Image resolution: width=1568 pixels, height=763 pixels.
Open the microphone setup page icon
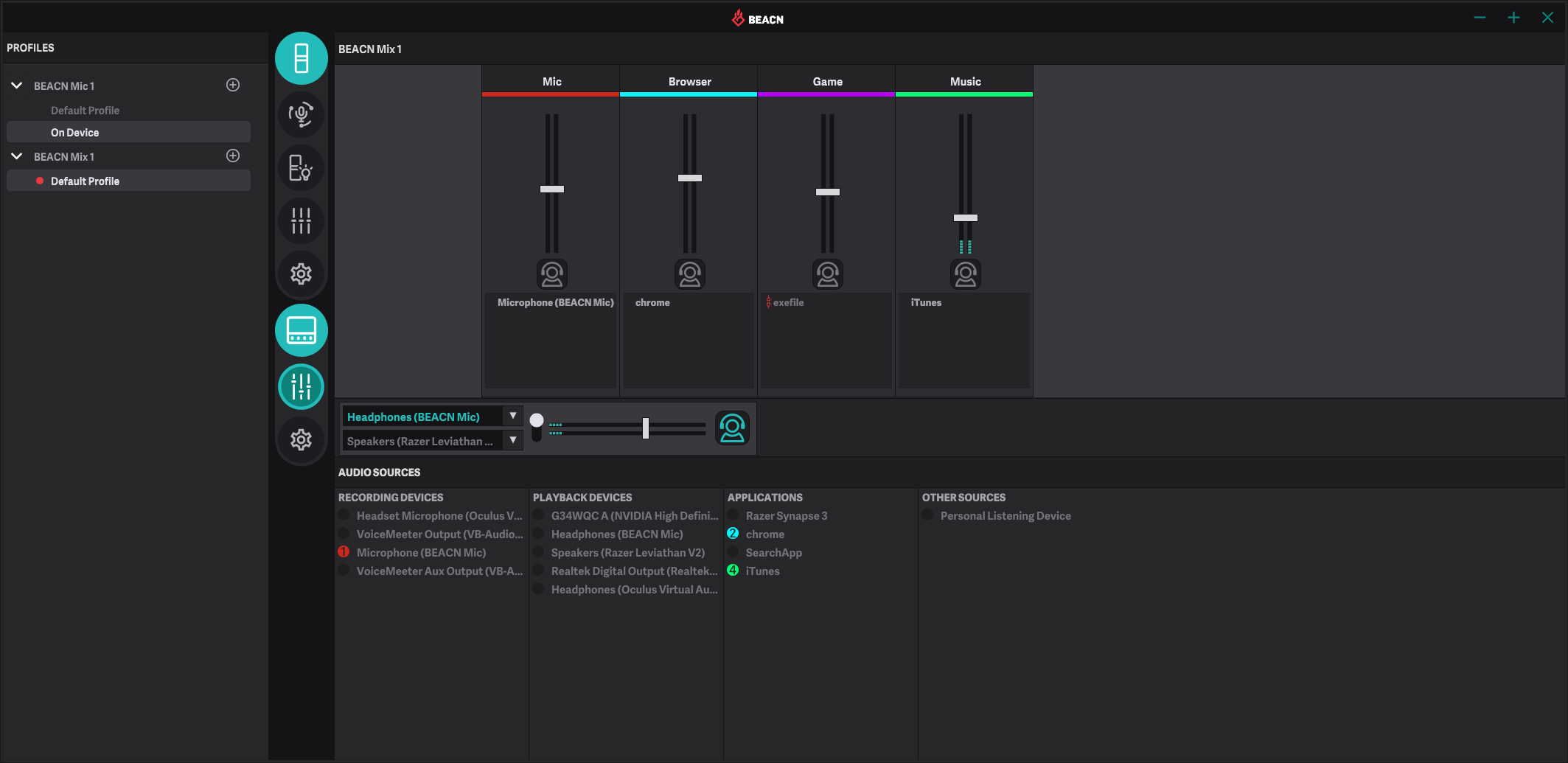click(x=301, y=114)
